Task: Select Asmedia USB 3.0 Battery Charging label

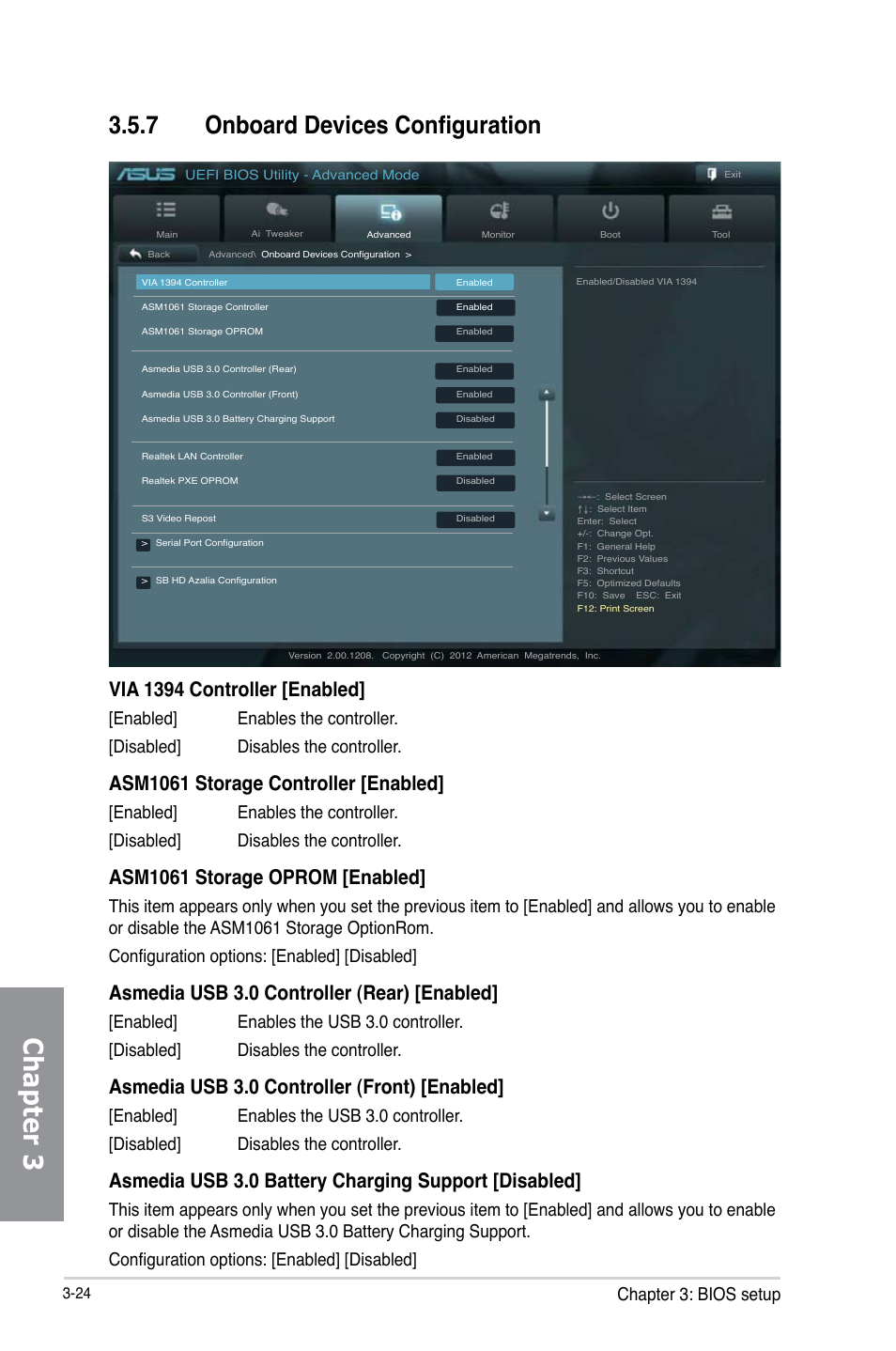Action: (x=238, y=419)
